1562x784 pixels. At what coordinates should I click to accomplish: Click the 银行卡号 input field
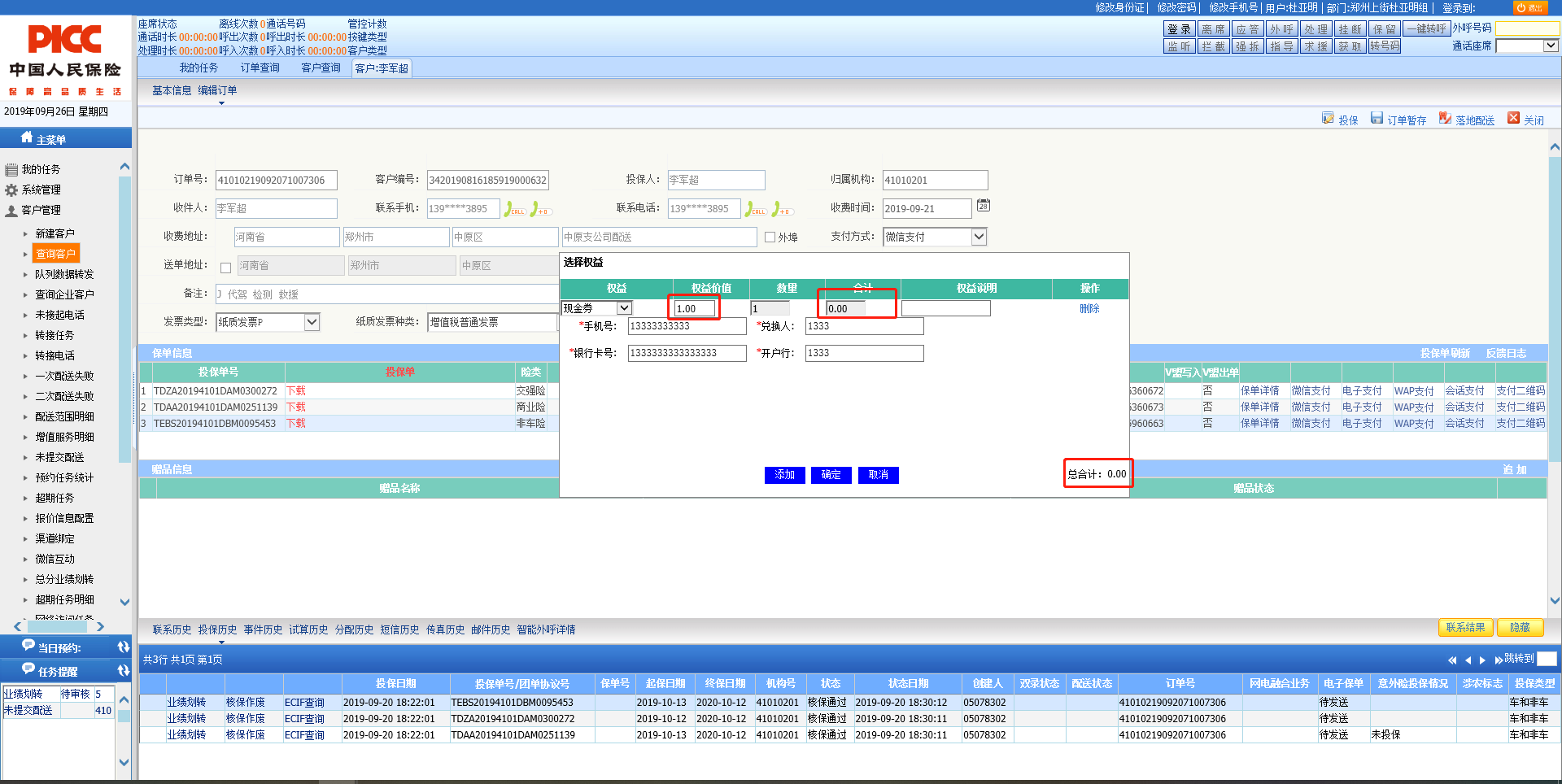pos(687,353)
